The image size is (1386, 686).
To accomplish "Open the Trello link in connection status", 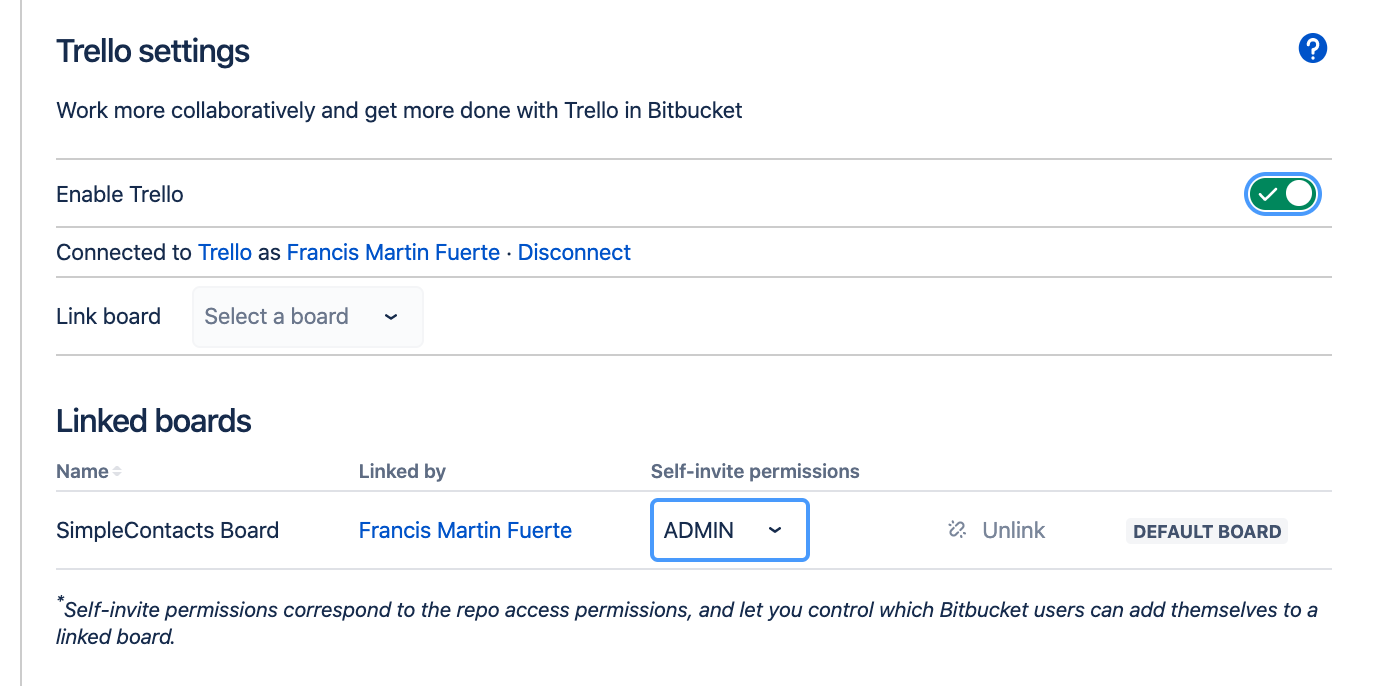I will tap(225, 253).
